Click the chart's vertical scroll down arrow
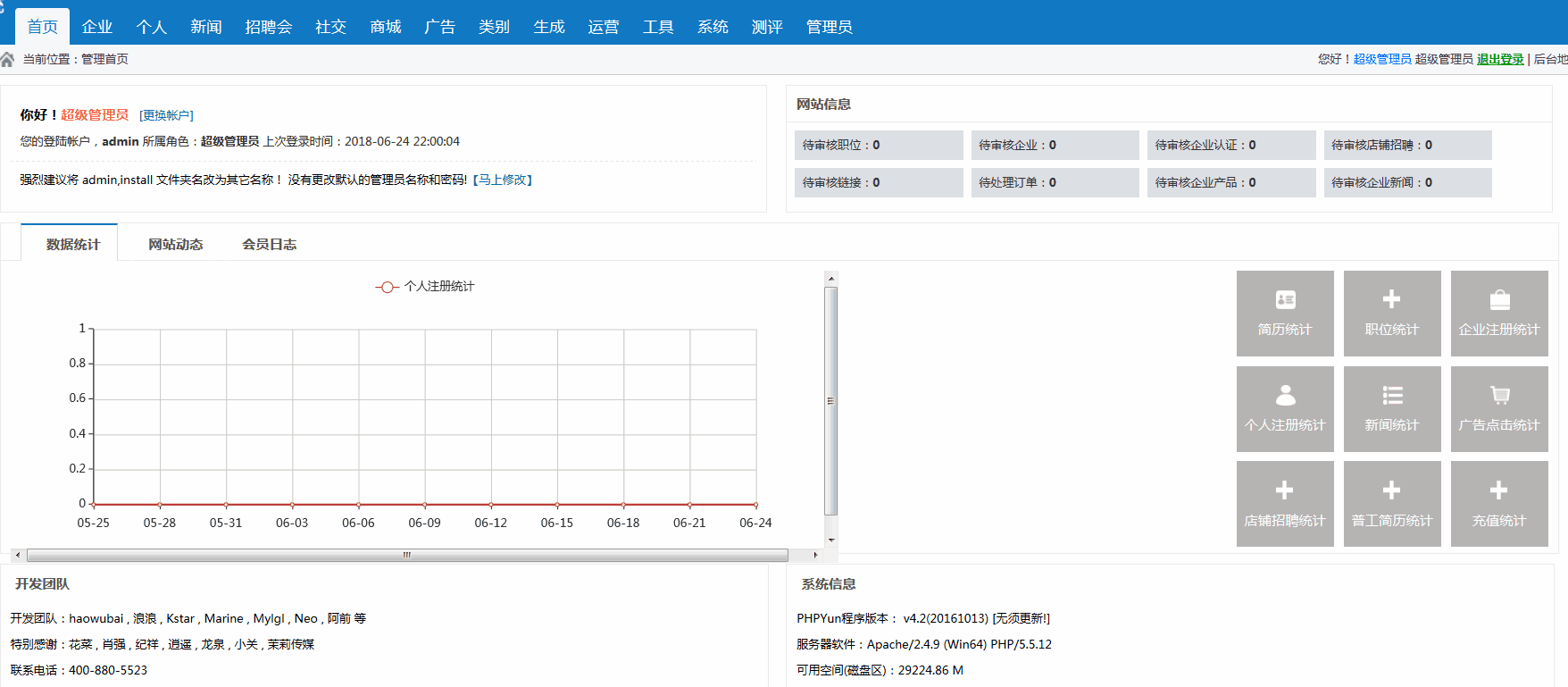This screenshot has width=1568, height=687. tap(831, 540)
